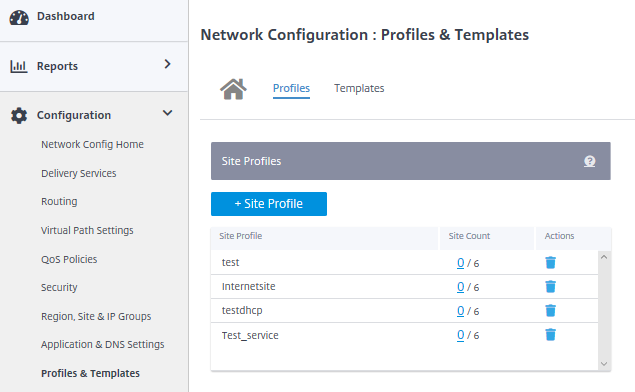635x392 pixels.
Task: Click the Configuration section label
Action: point(74,115)
